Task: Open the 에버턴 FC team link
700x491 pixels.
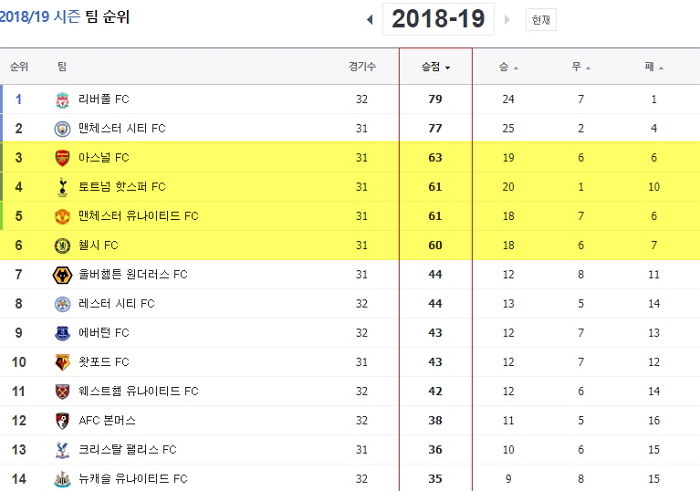Action: 104,333
